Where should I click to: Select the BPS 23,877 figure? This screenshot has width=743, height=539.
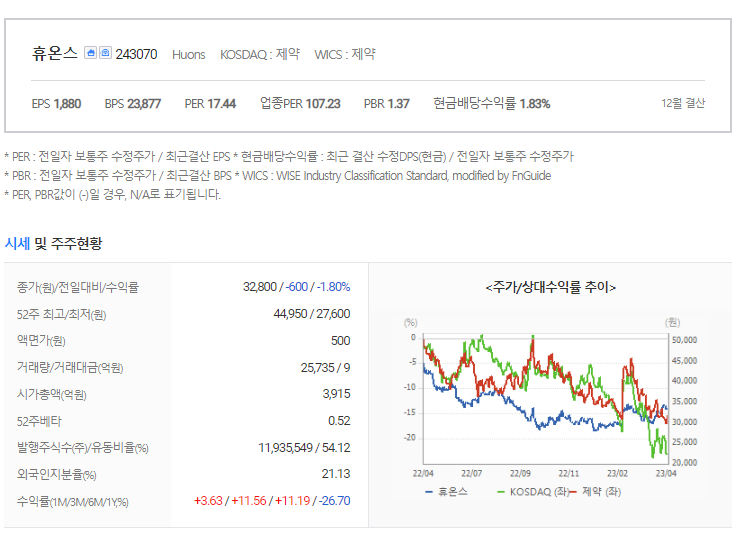[133, 104]
